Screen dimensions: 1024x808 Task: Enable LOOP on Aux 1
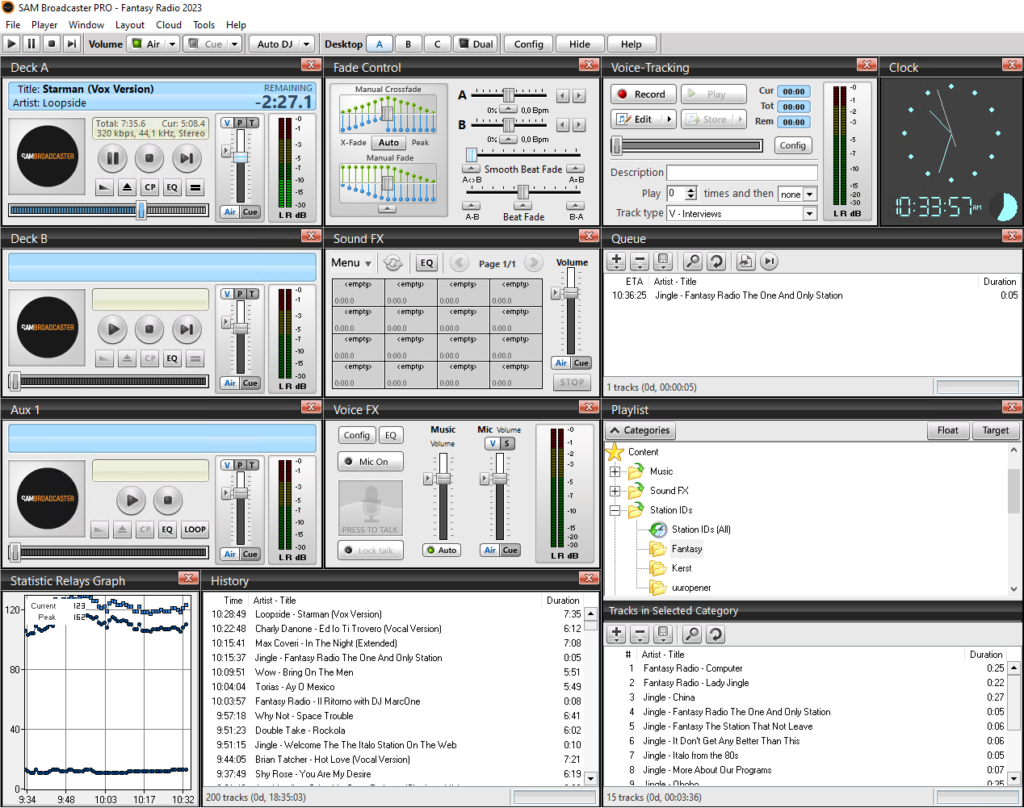pos(195,530)
